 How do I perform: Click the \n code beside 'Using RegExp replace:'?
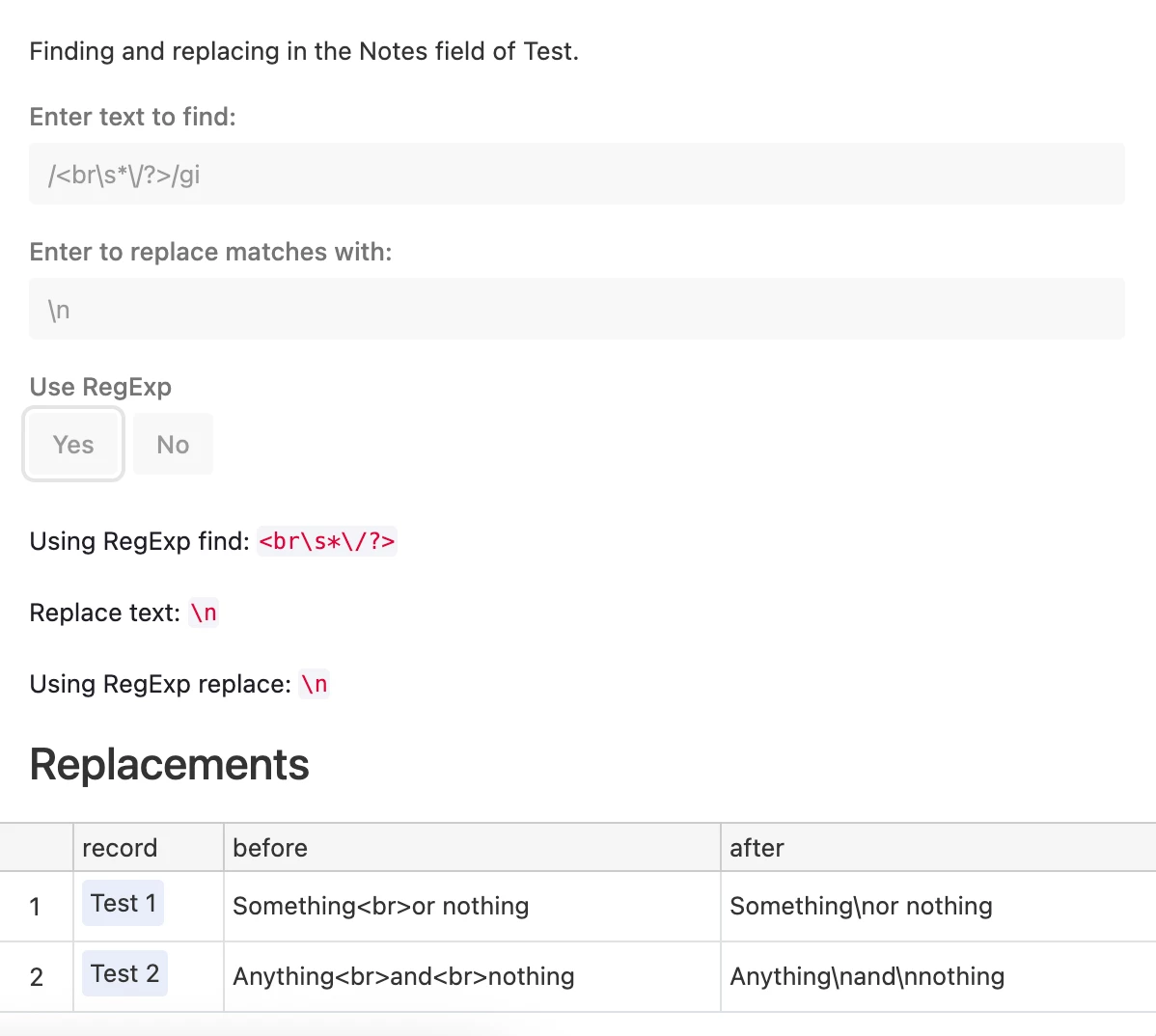[314, 684]
